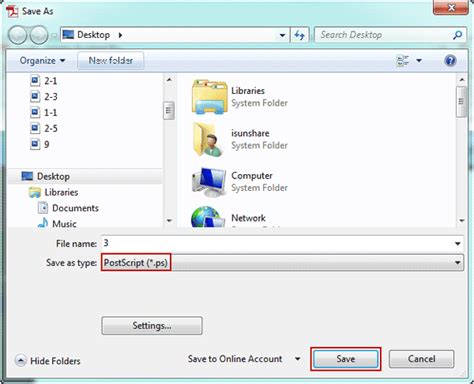474x384 pixels.
Task: Select Libraries in the navigation tree
Action: click(x=61, y=192)
